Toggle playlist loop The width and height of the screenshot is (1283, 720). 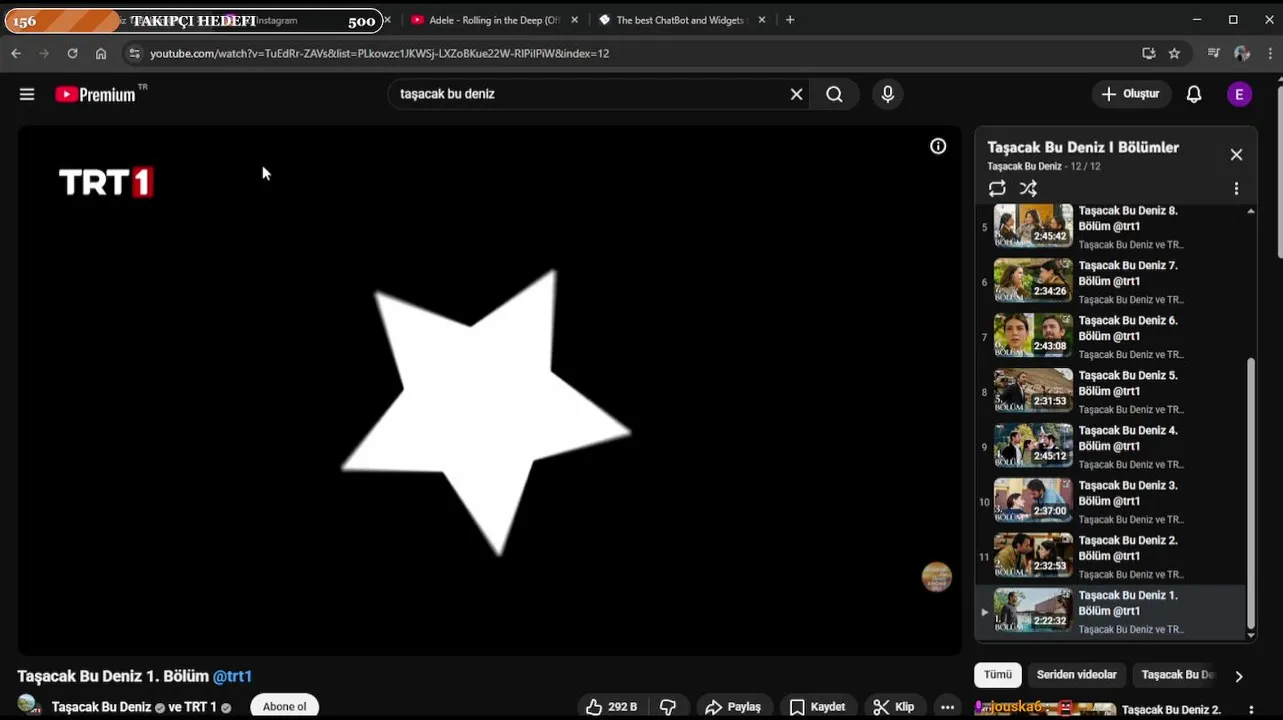[997, 188]
